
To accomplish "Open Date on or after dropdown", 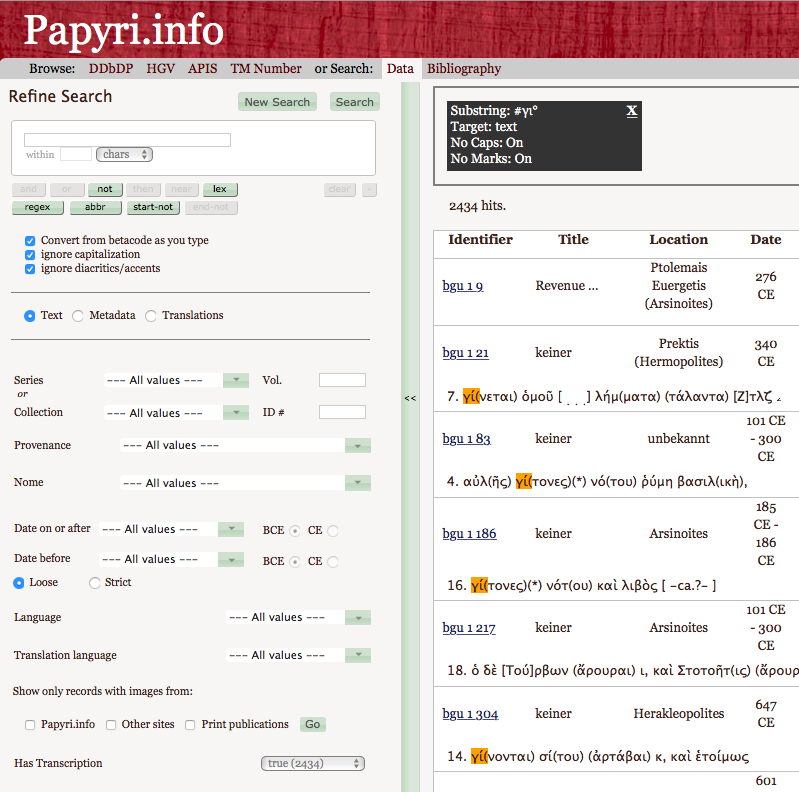I will pos(231,529).
